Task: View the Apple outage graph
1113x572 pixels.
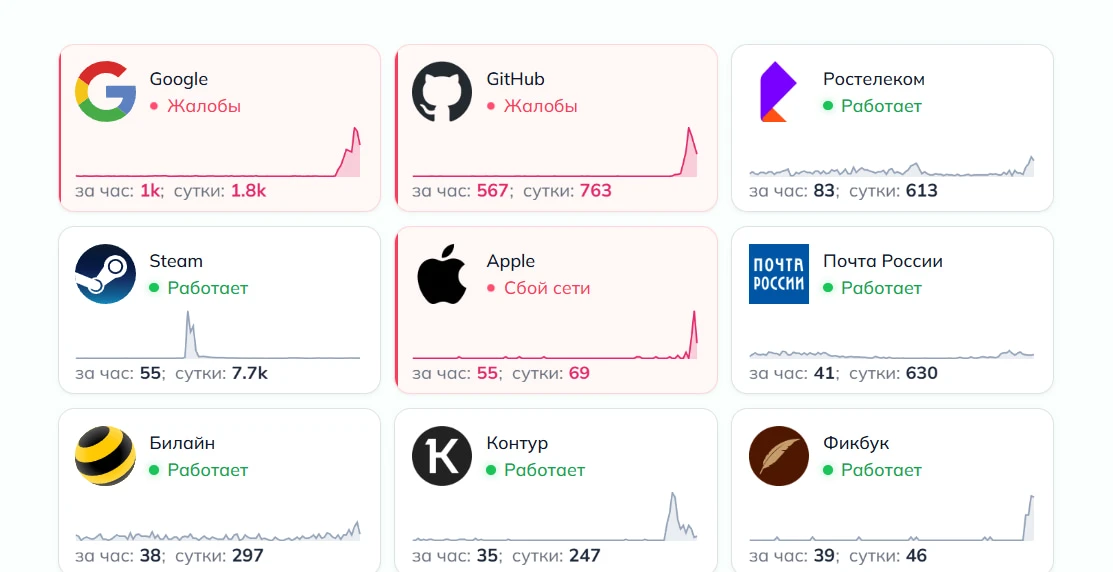Action: 555,335
